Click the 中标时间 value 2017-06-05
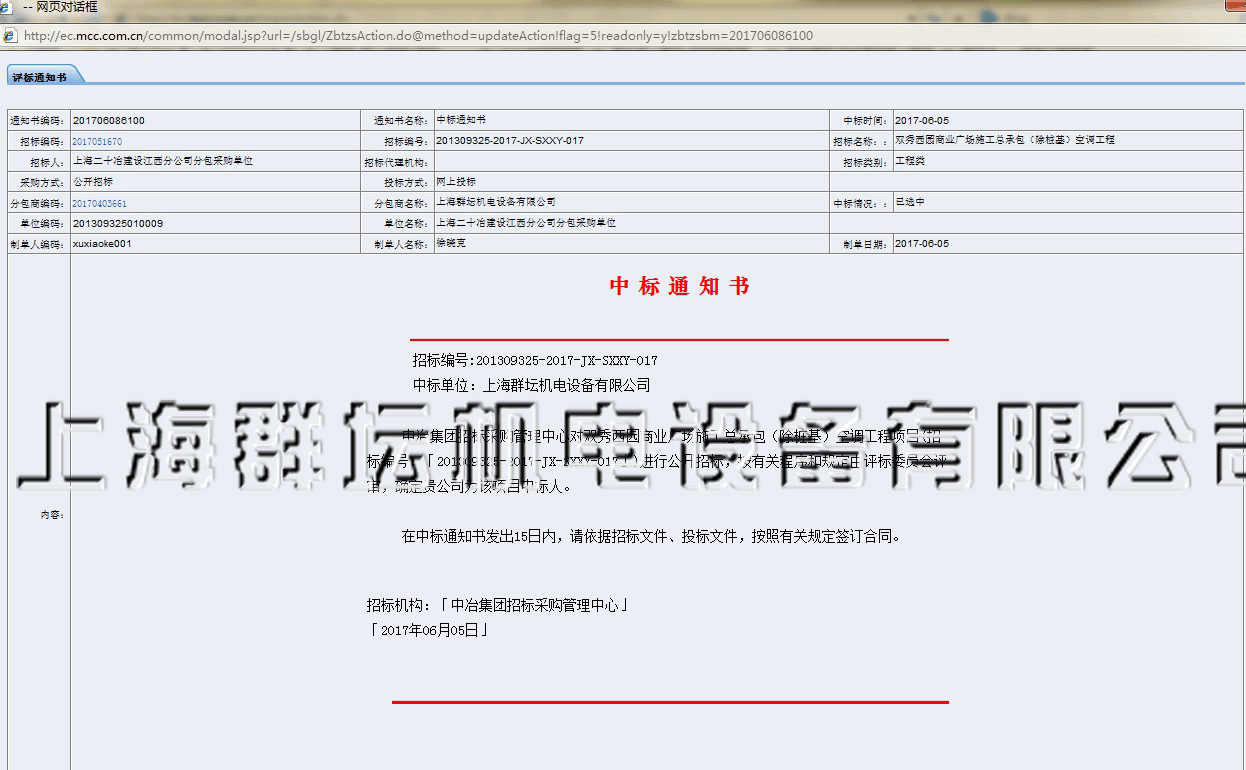The image size is (1246, 770). pyautogui.click(x=922, y=121)
